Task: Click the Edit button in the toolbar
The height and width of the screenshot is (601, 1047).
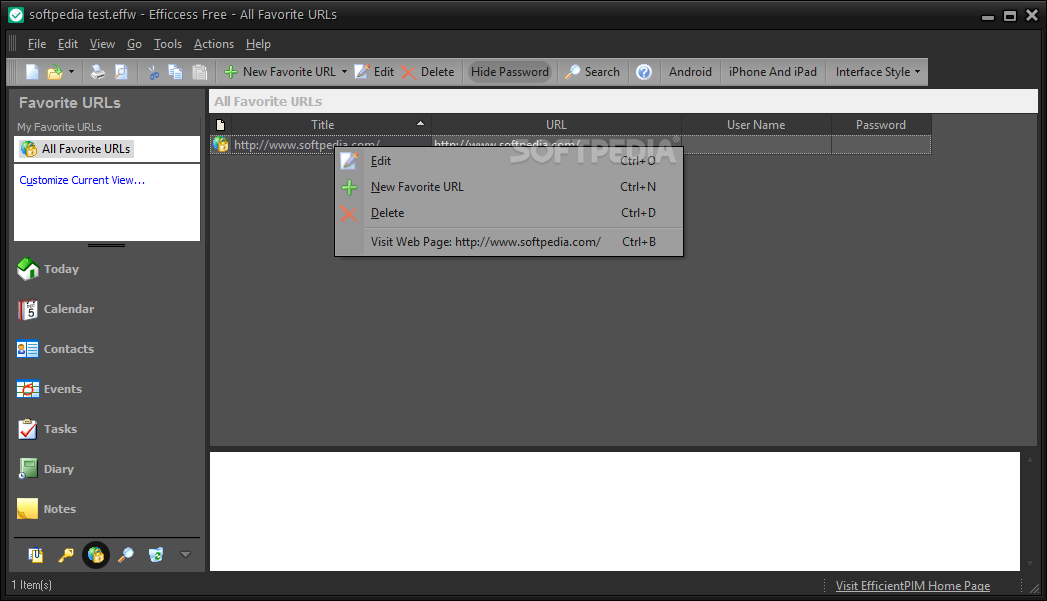Action: point(375,71)
